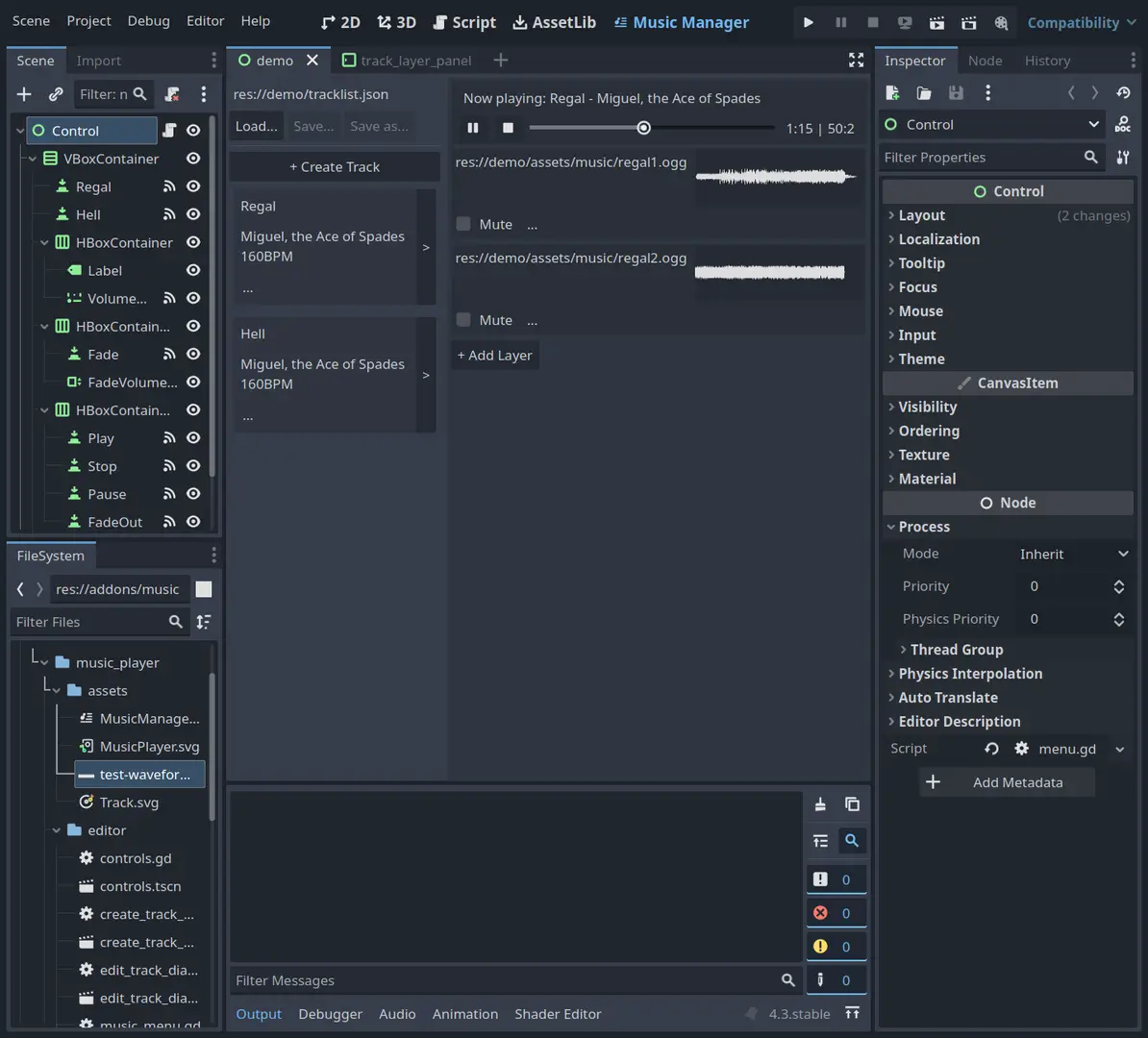This screenshot has width=1148, height=1038.
Task: Attach script icon in Scene toolbar
Action: point(172,93)
